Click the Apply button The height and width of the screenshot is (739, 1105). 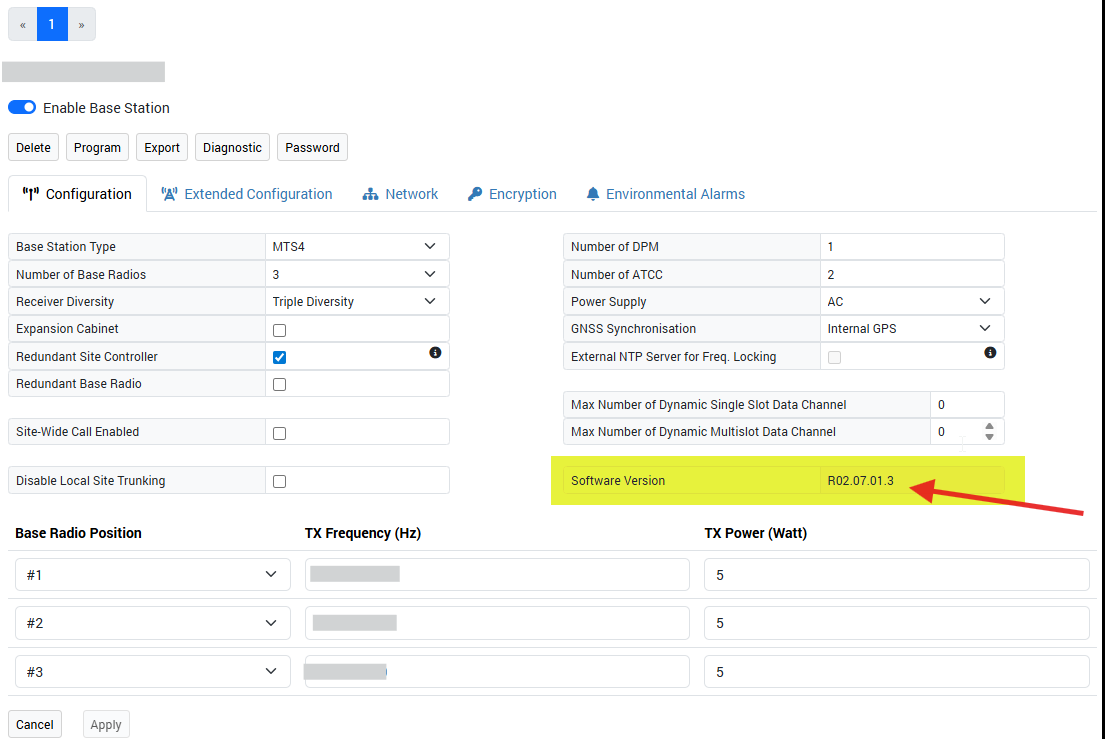point(106,724)
